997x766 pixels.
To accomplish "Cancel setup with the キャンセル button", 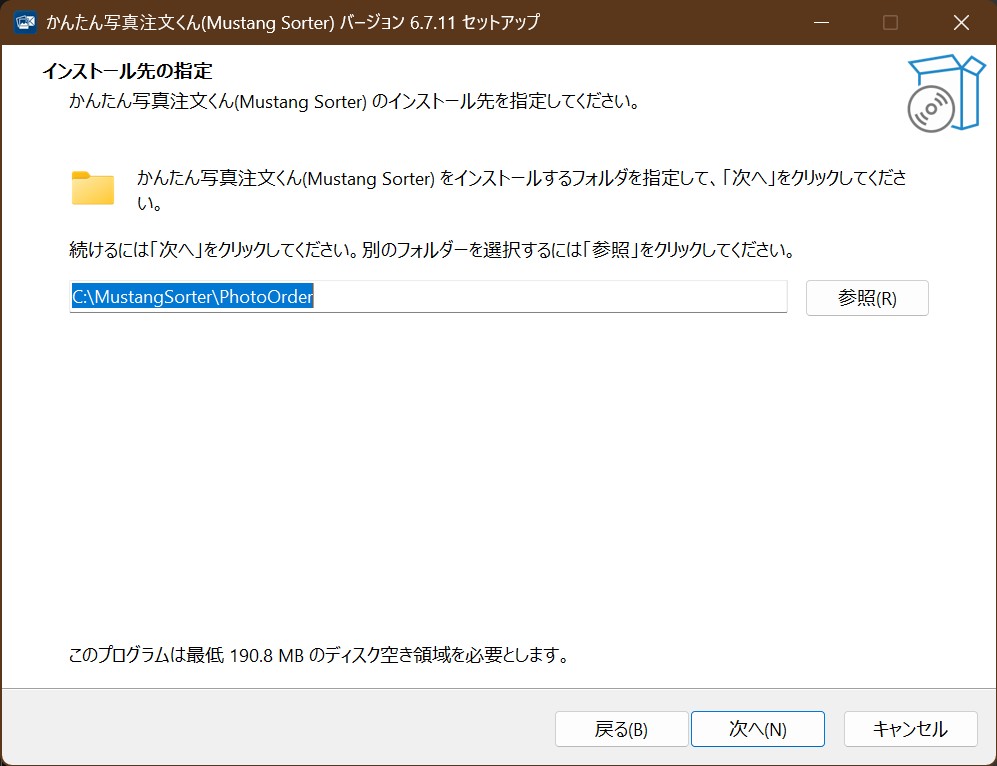I will [910, 728].
